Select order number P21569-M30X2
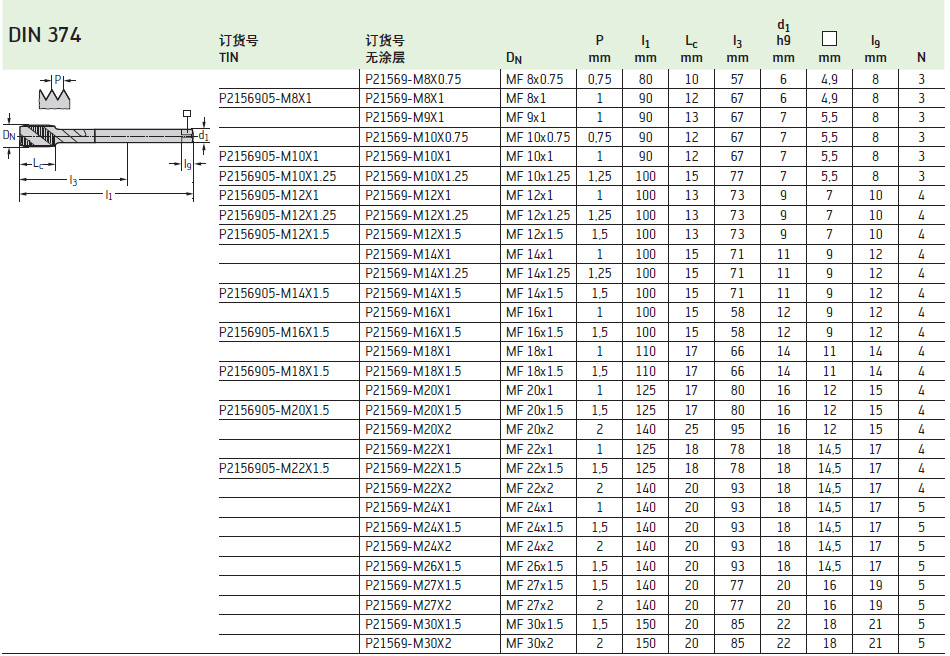This screenshot has width=950, height=656. (x=408, y=644)
